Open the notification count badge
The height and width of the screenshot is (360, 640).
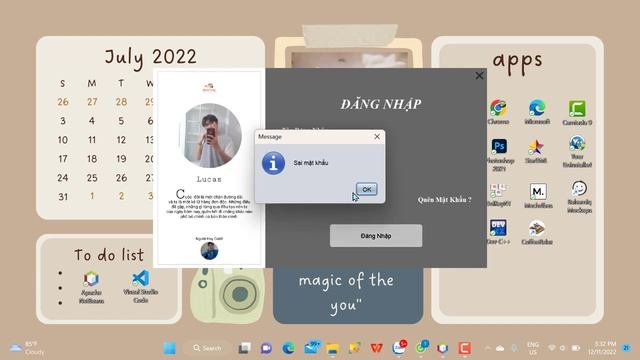pyautogui.click(x=626, y=348)
